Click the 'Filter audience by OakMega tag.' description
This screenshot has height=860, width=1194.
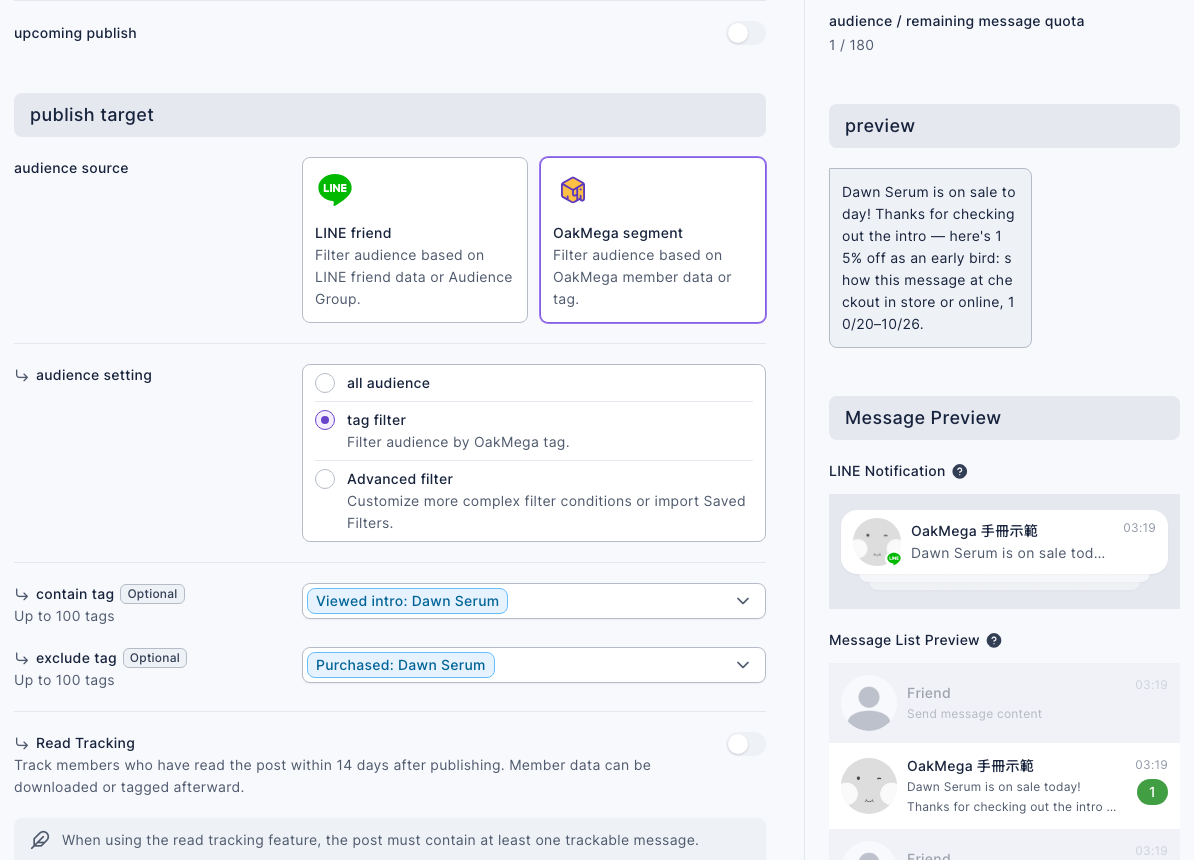pyautogui.click(x=458, y=443)
